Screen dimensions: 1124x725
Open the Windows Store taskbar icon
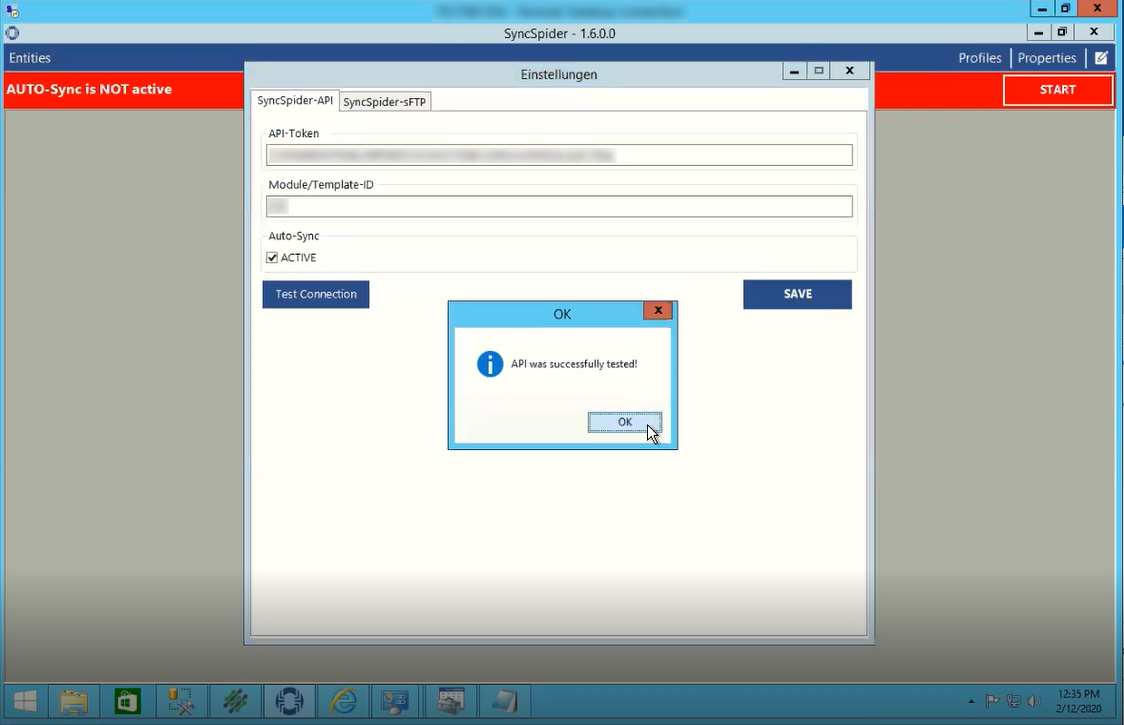pyautogui.click(x=127, y=701)
